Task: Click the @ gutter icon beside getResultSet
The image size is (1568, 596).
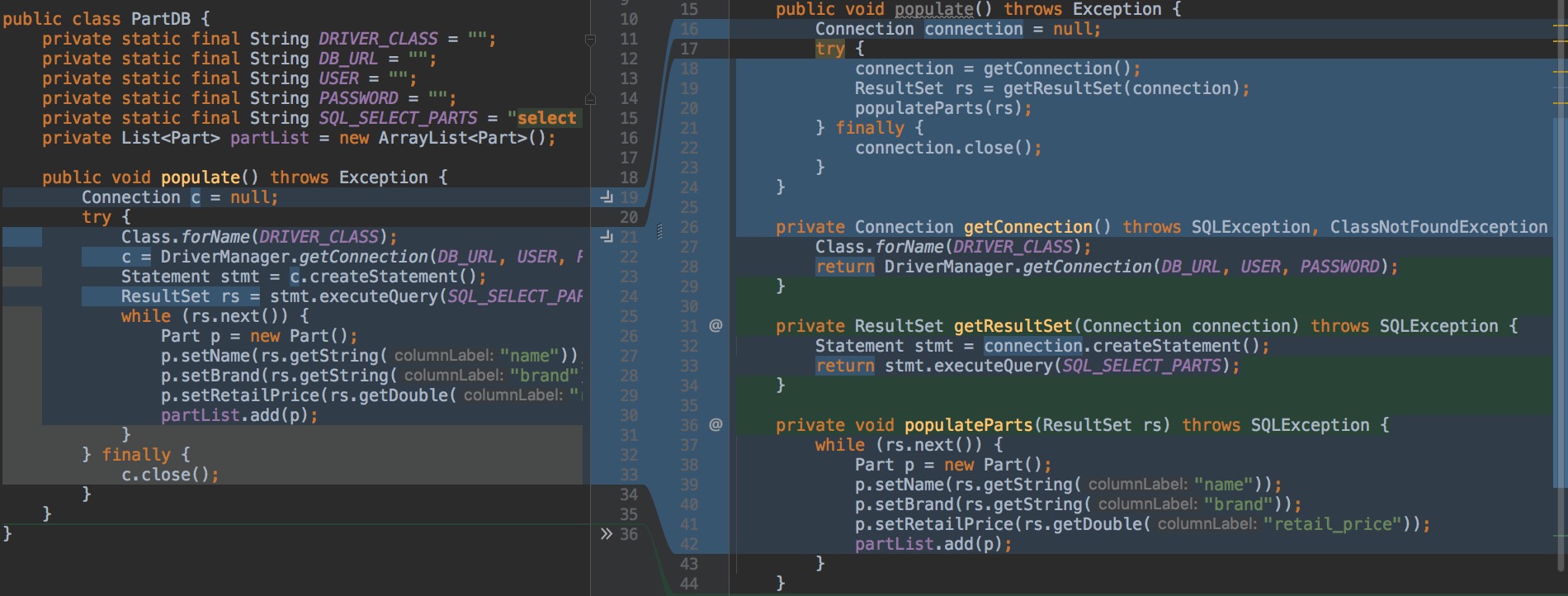Action: pyautogui.click(x=716, y=326)
